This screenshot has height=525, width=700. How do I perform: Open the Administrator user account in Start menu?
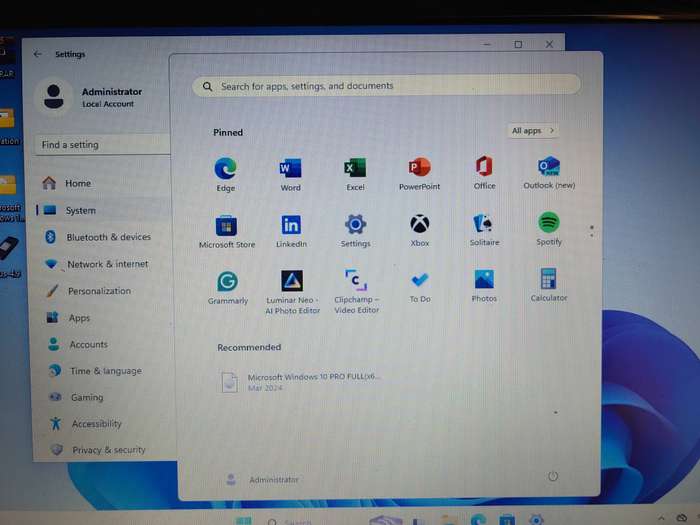tap(262, 479)
